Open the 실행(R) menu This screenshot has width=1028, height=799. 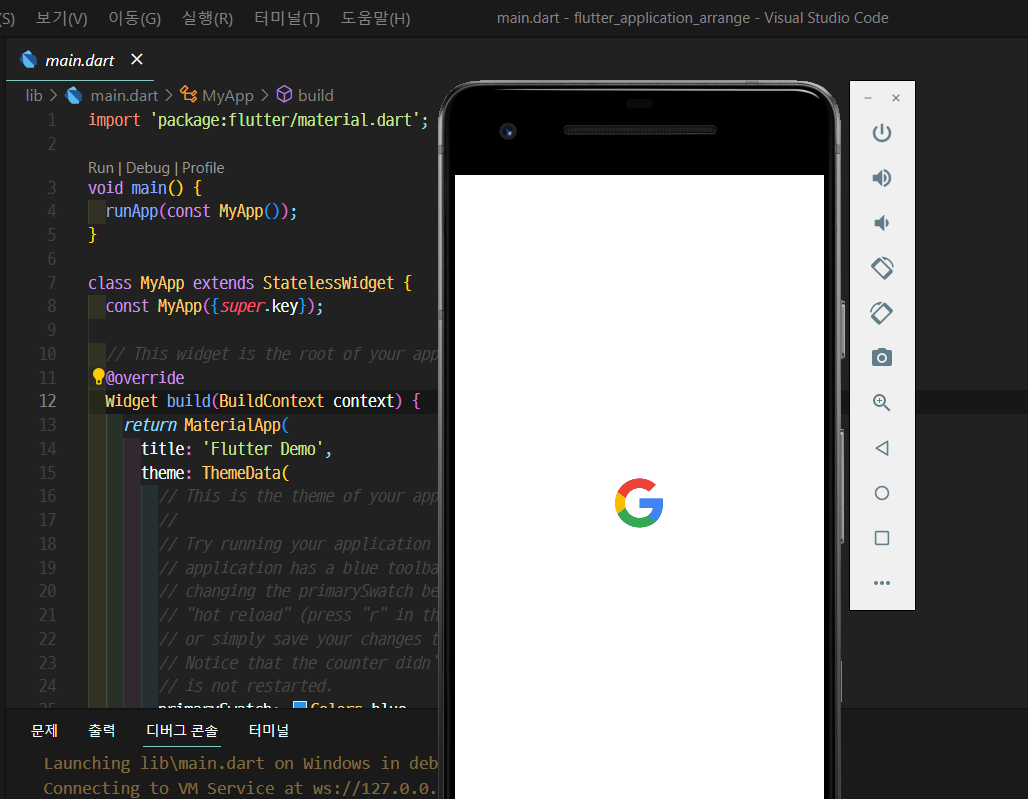[207, 18]
